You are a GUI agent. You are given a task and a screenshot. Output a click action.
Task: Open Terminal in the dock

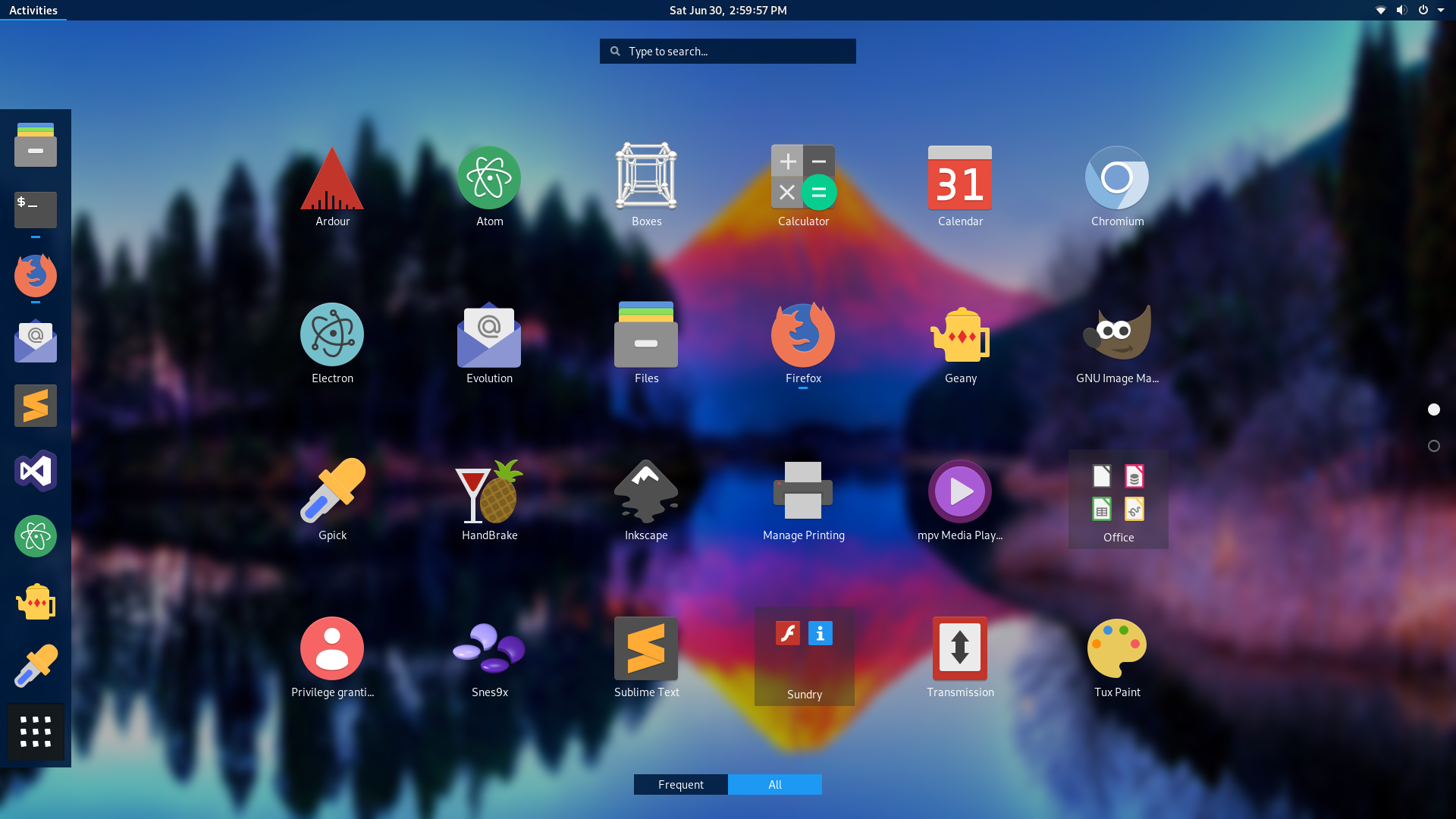click(36, 210)
